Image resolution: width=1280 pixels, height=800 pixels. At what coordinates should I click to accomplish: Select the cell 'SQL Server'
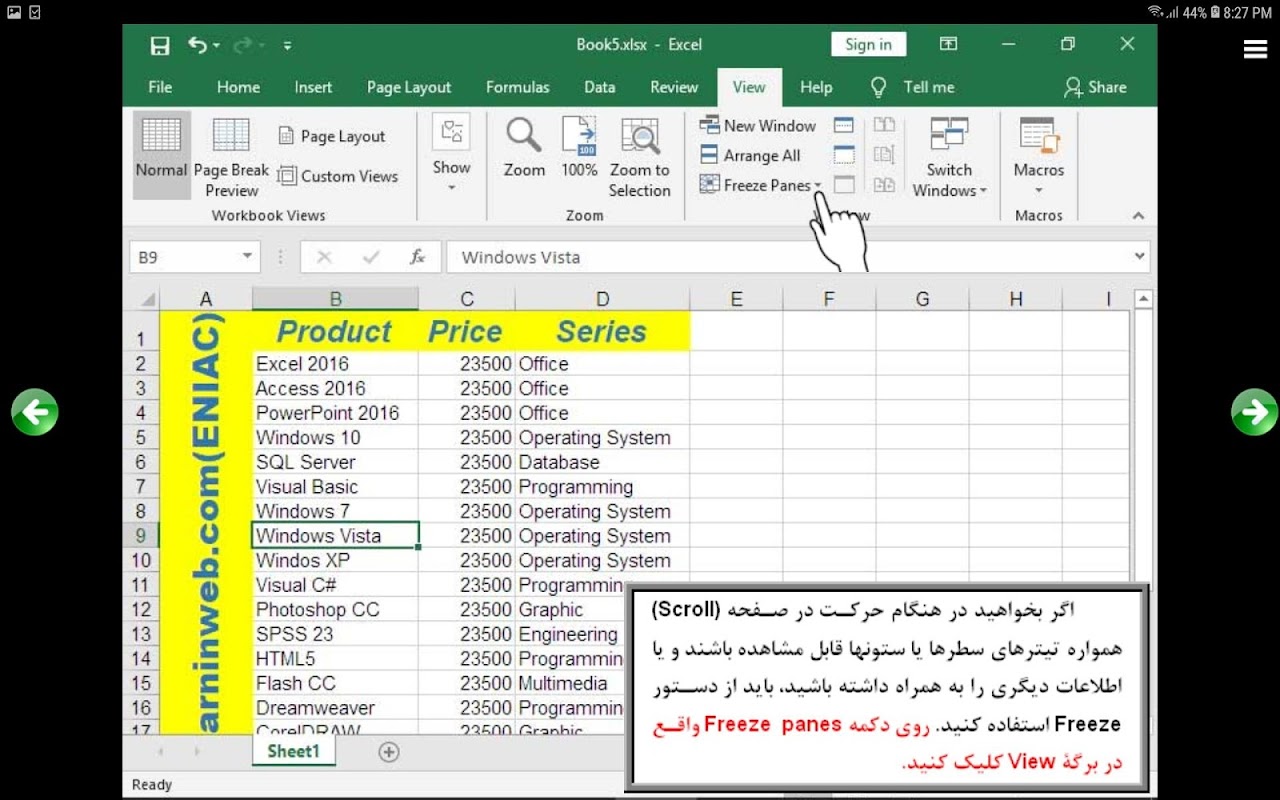[335, 462]
